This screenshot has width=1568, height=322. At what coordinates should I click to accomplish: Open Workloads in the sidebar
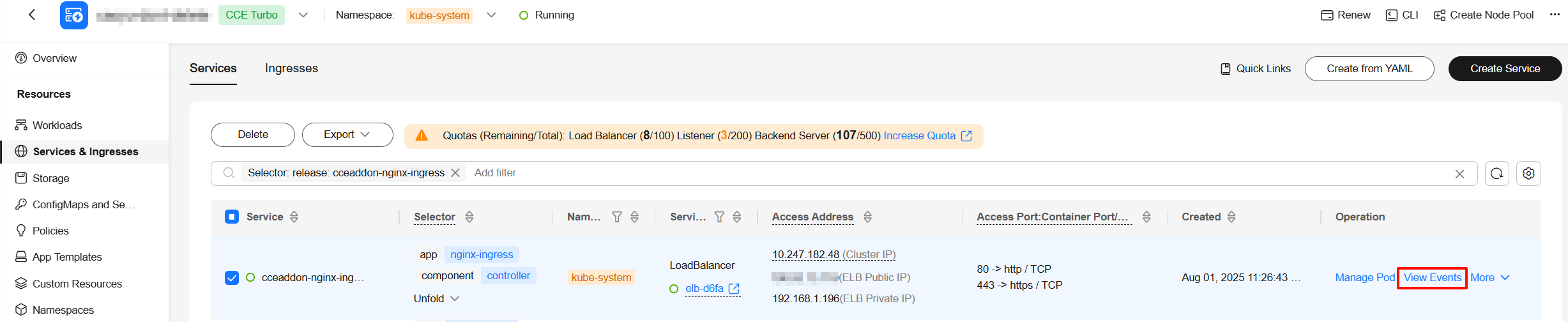pyautogui.click(x=57, y=125)
